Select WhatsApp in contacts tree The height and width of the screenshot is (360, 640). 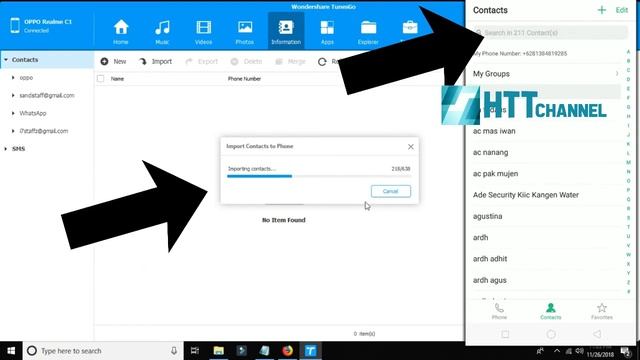pos(33,113)
